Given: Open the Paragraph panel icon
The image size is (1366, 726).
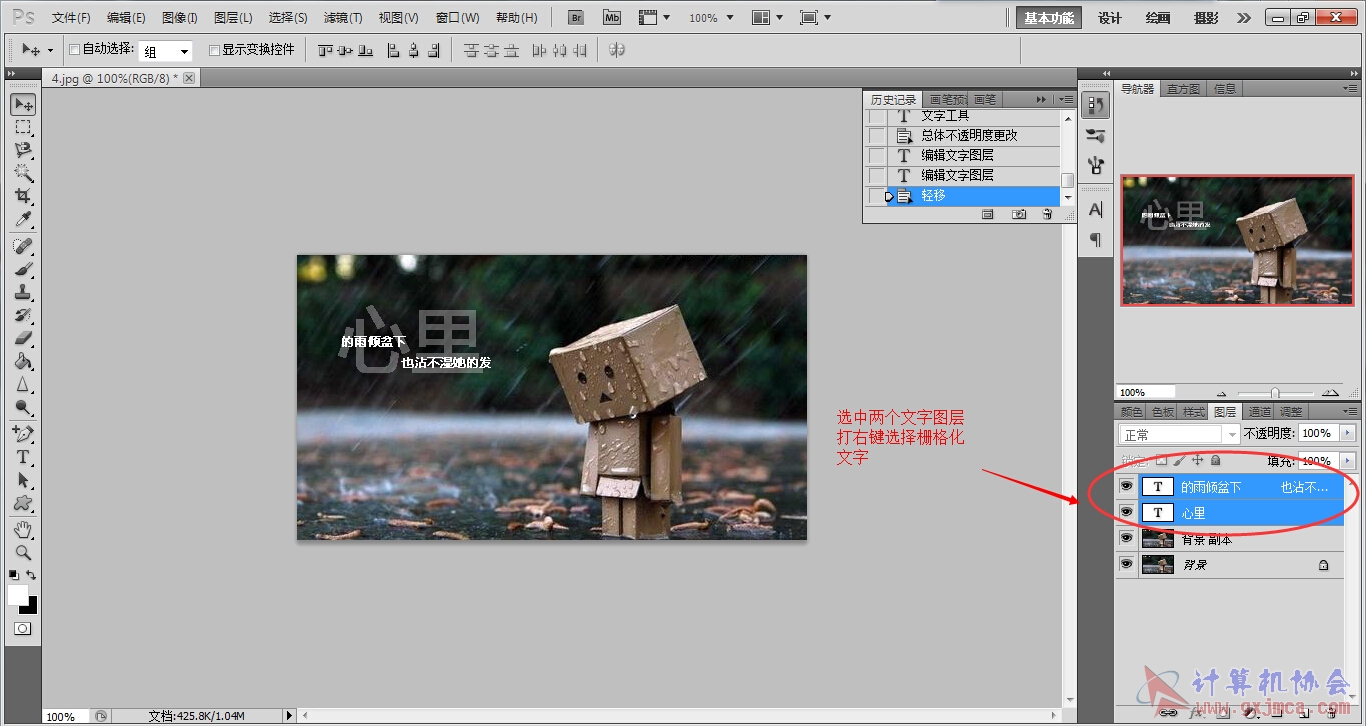Looking at the screenshot, I should tap(1096, 239).
